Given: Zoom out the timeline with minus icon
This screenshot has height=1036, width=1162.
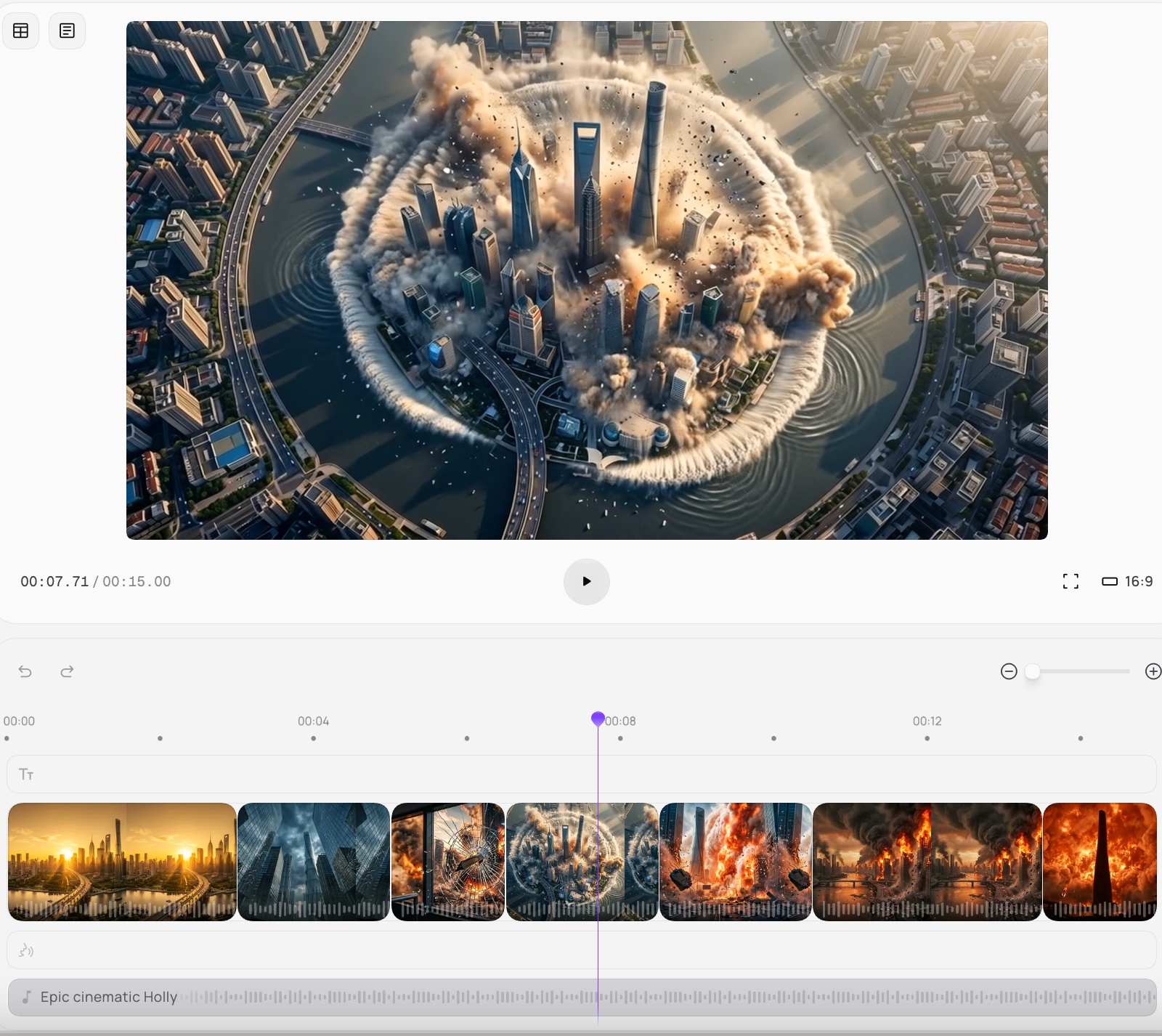Looking at the screenshot, I should (1008, 671).
